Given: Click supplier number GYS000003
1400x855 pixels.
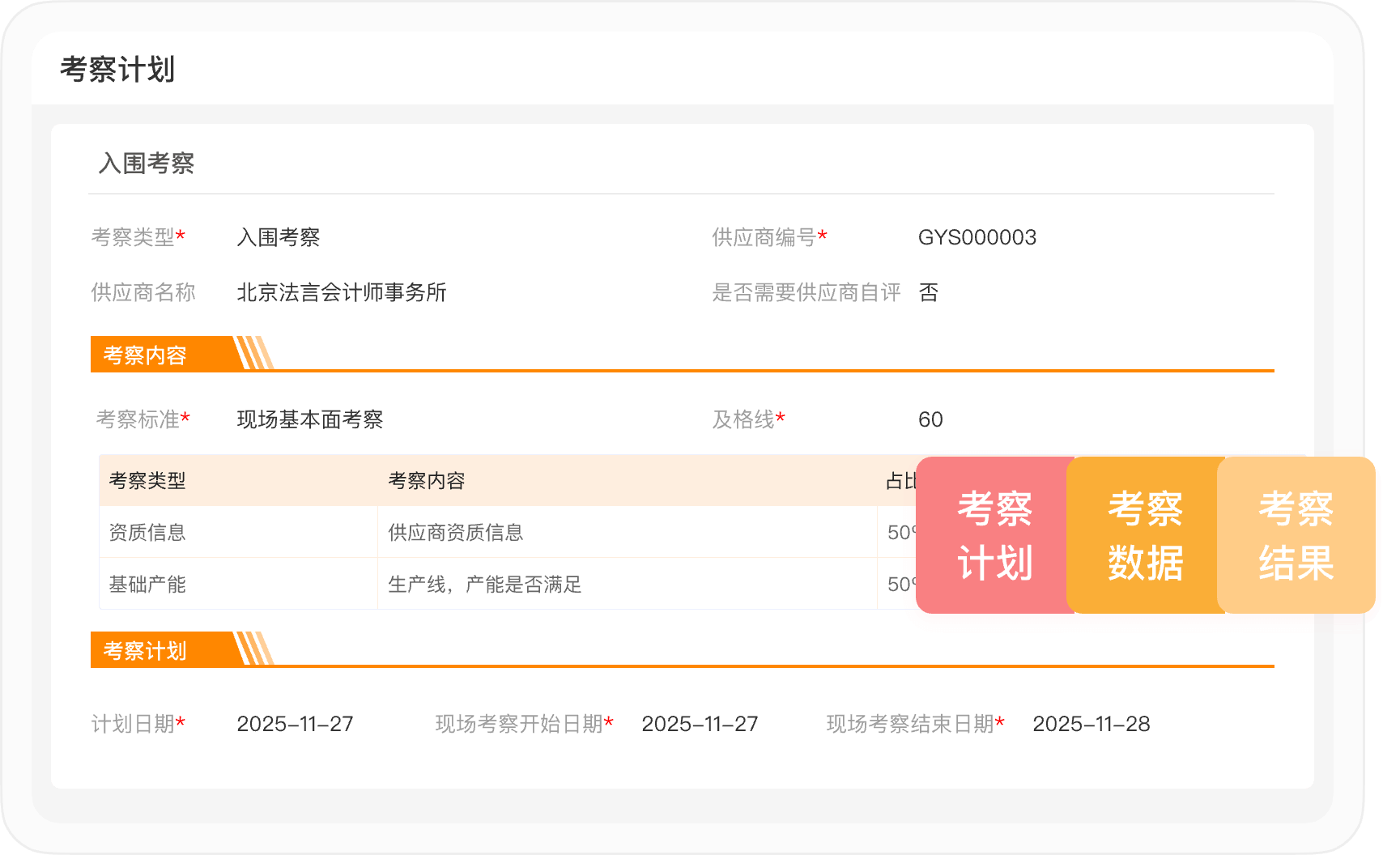Looking at the screenshot, I should (977, 237).
